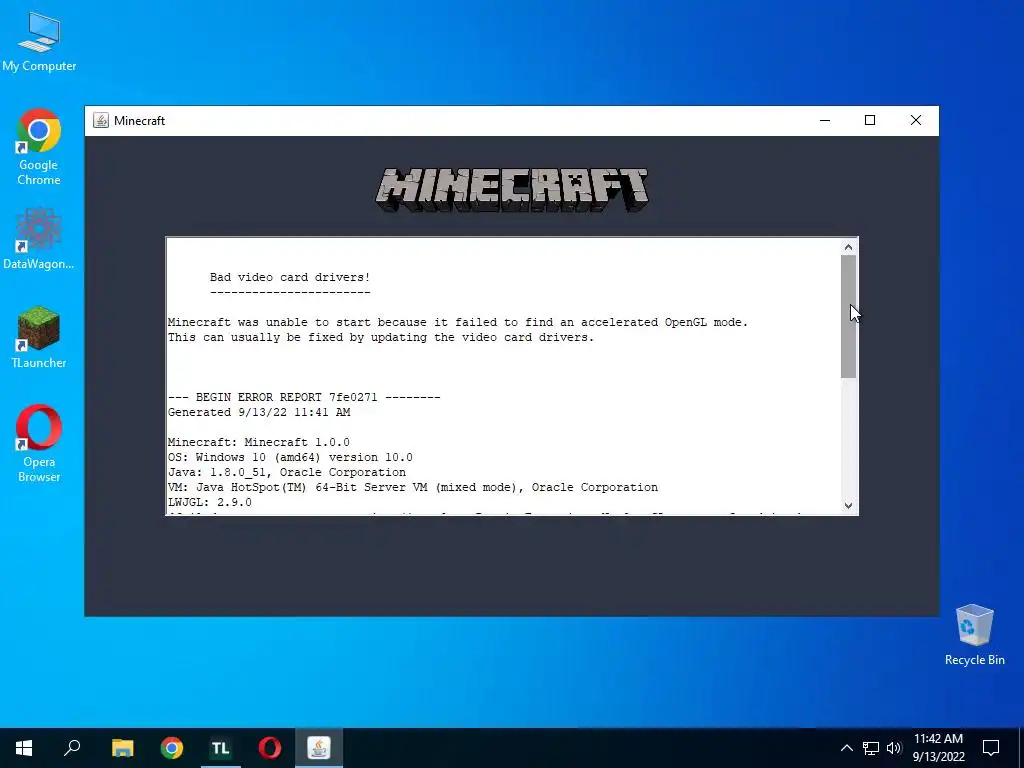The height and width of the screenshot is (768, 1024).
Task: Minimize the Minecraft window
Action: (825, 120)
